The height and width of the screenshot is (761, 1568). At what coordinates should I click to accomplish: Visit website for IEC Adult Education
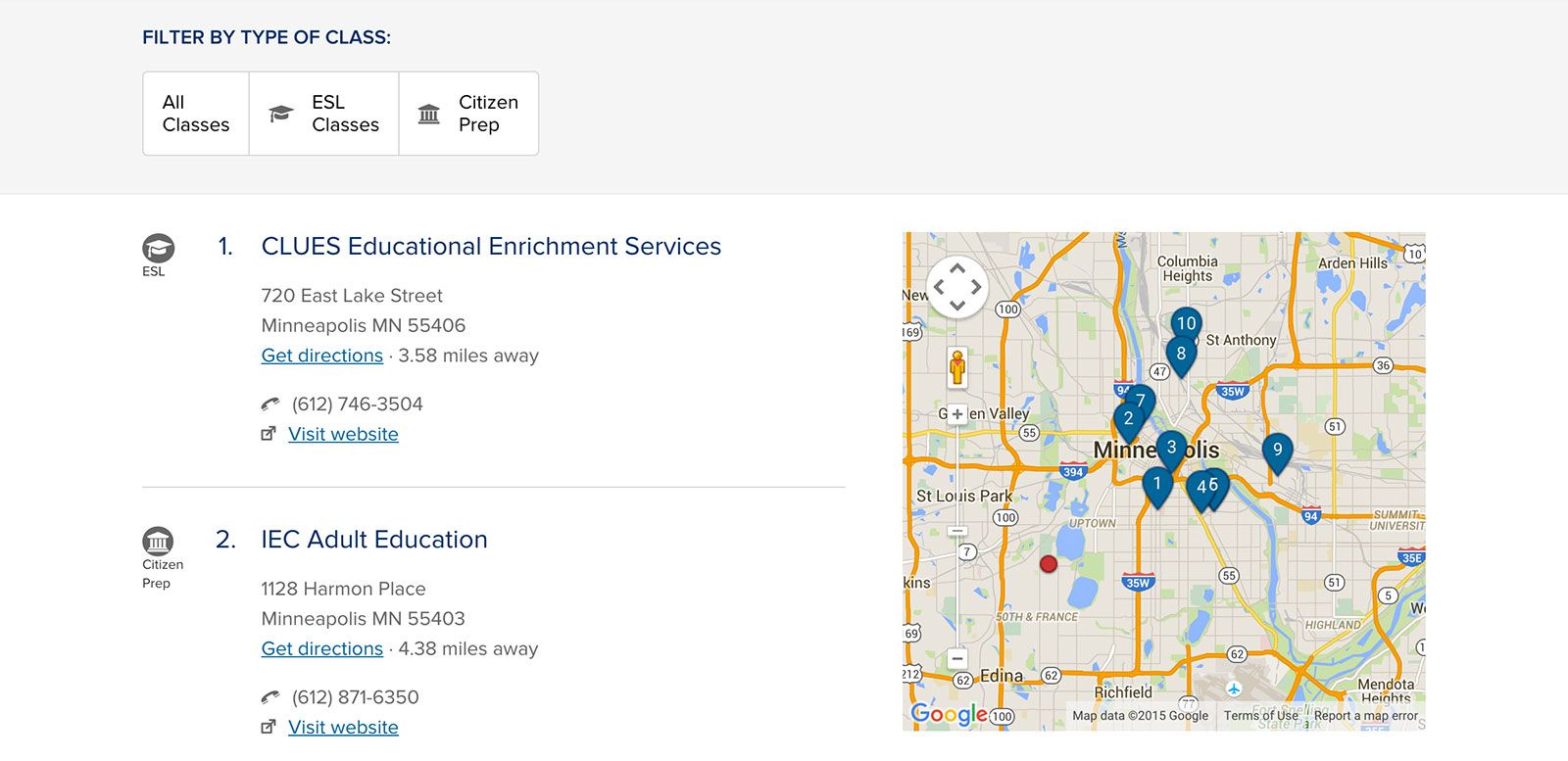click(343, 728)
